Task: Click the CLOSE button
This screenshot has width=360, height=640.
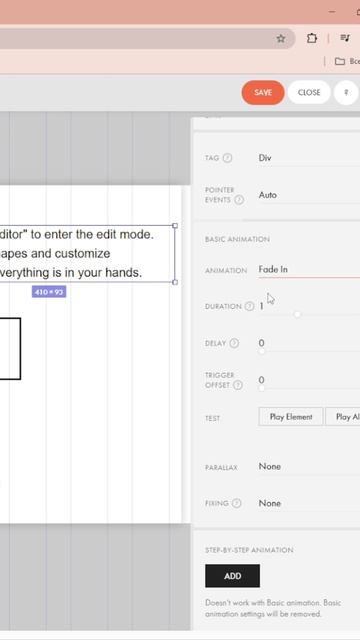Action: [309, 93]
